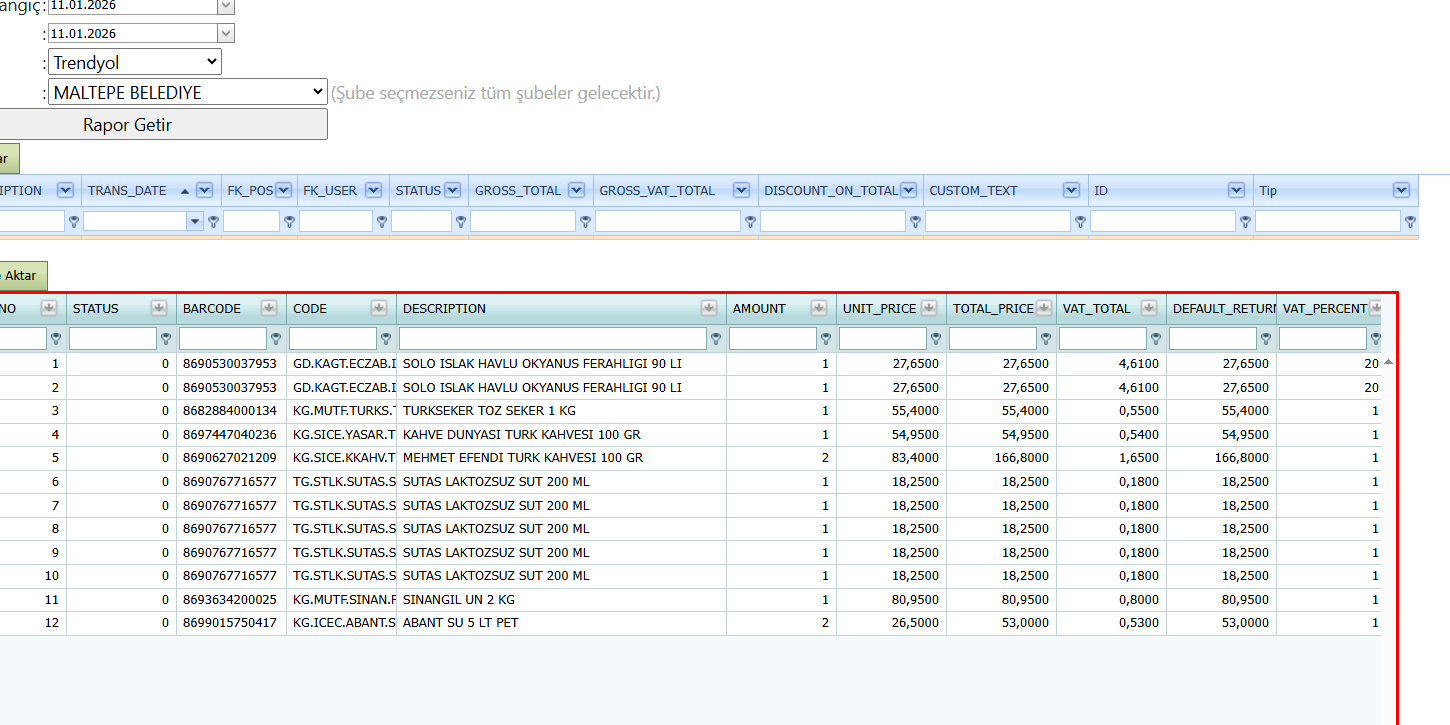
Task: Open VAT_TOTAL column header dropdown arrow
Action: 1149,308
